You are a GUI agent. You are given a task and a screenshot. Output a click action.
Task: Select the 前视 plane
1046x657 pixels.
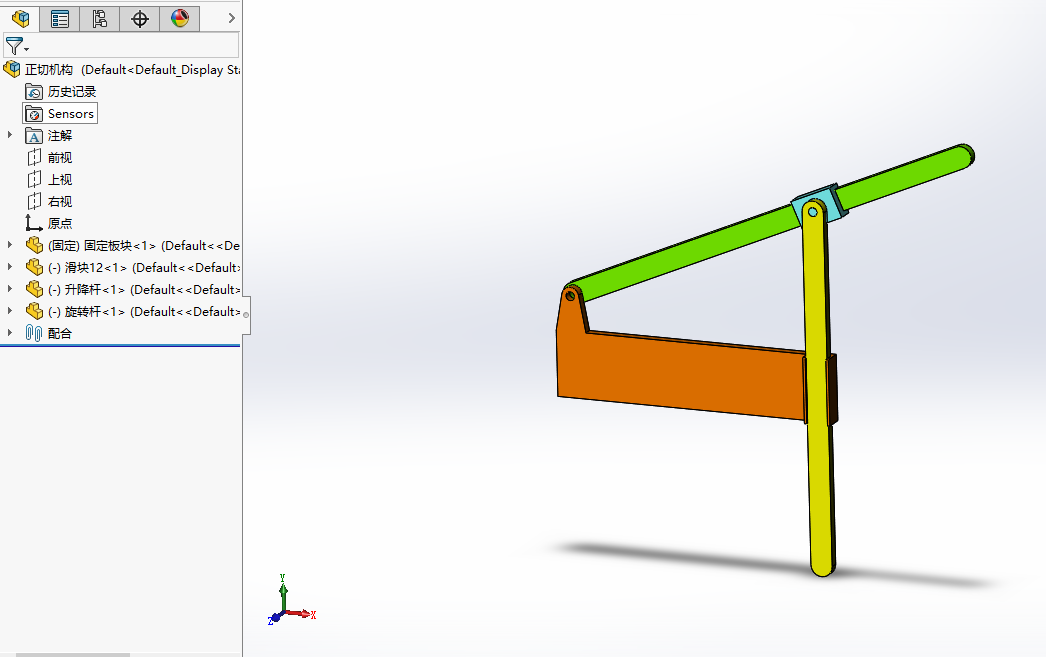59,157
